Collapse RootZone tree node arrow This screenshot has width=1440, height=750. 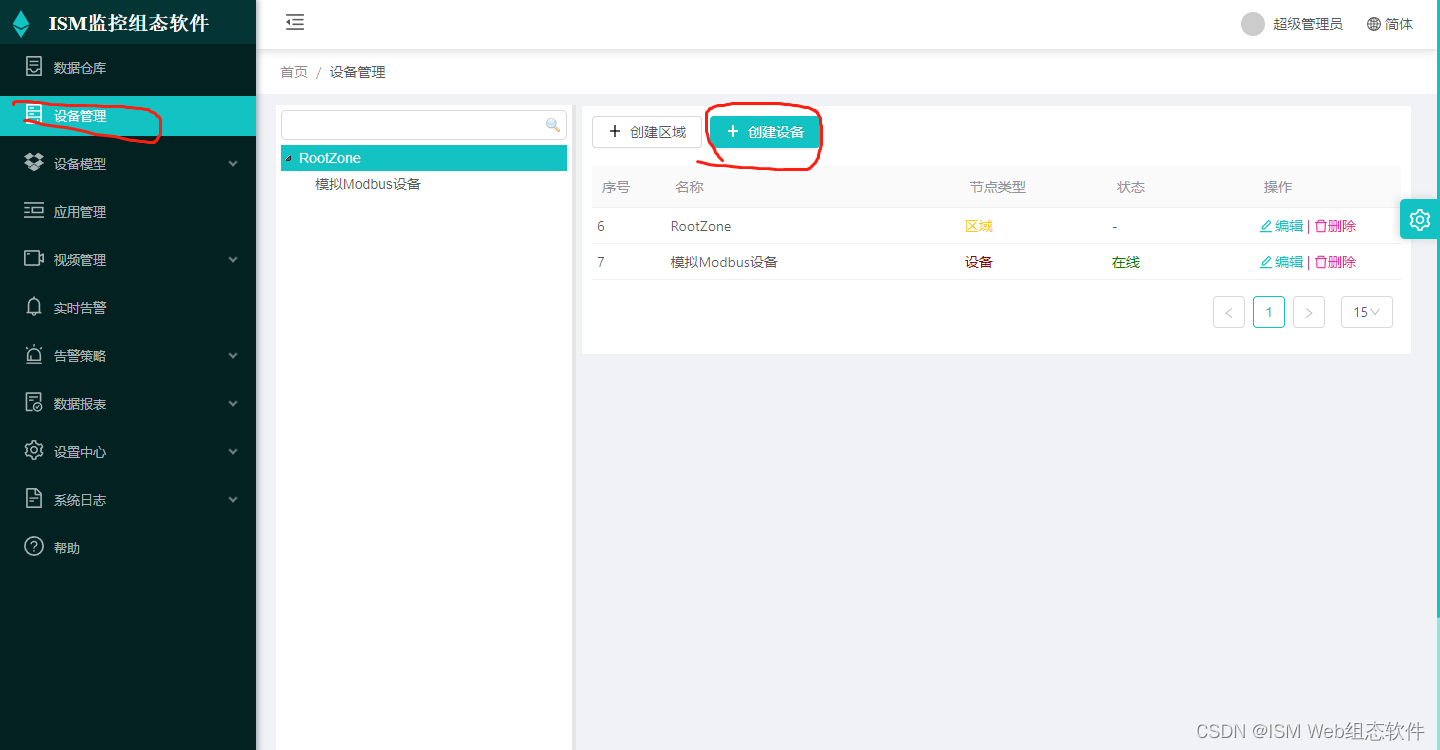coord(289,158)
